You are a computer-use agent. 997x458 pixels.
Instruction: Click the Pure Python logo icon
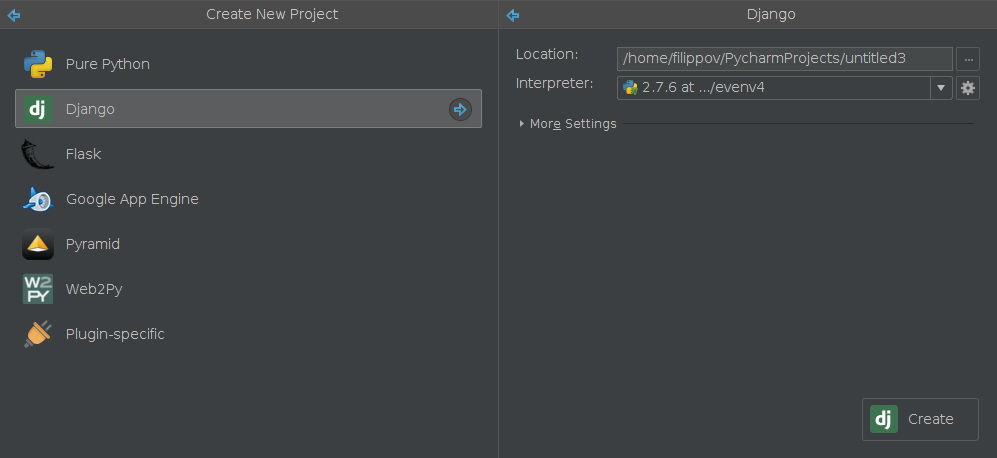click(x=38, y=64)
